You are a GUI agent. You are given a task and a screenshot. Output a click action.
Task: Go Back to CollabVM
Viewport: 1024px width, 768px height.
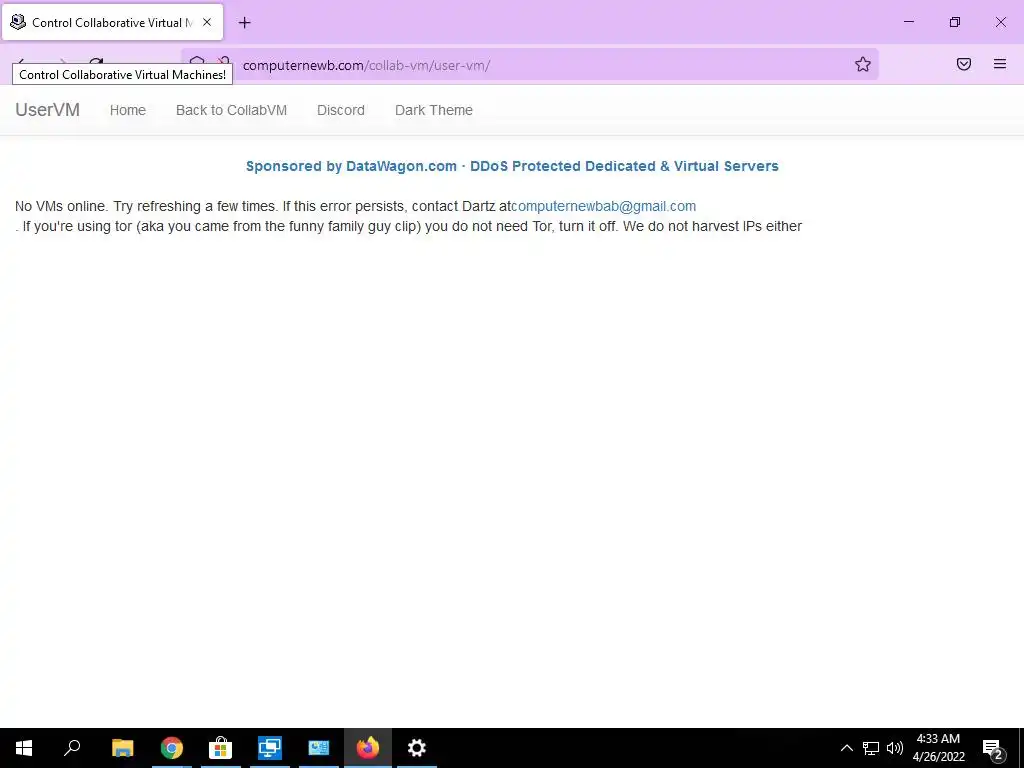(231, 110)
